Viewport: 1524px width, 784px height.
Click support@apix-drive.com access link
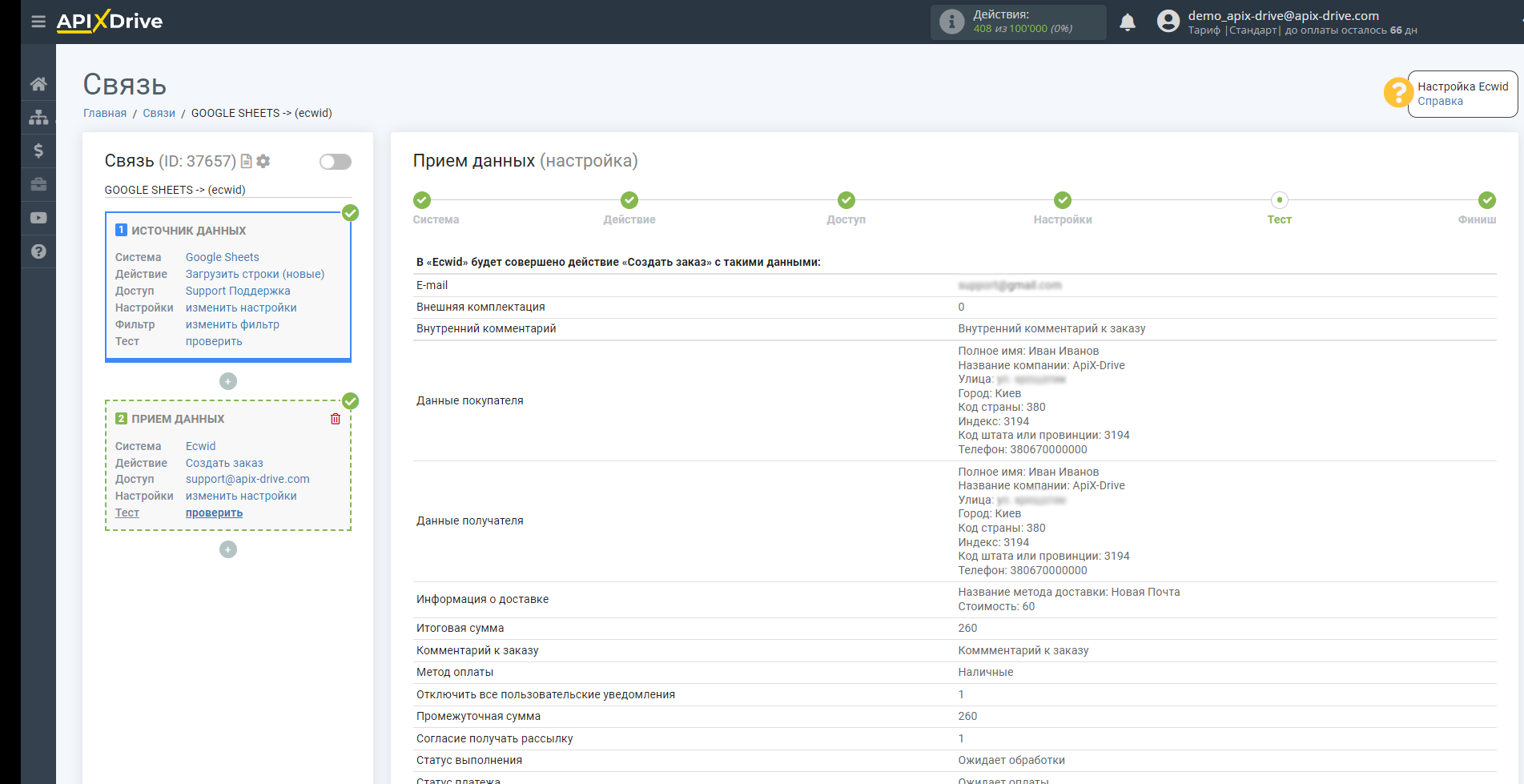point(247,479)
